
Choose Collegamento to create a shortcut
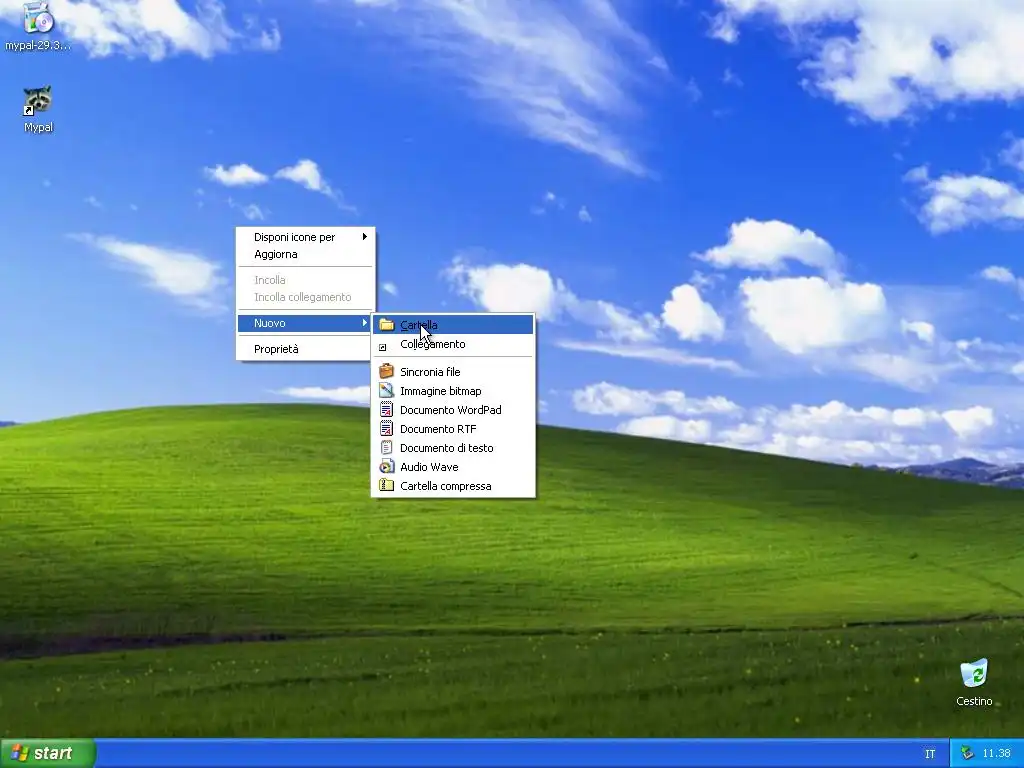pos(453,344)
